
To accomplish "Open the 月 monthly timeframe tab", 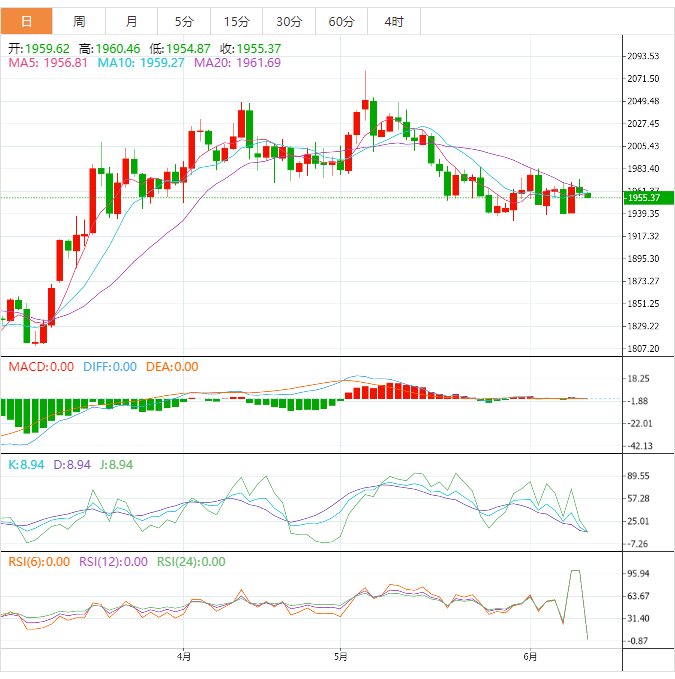I will point(132,21).
